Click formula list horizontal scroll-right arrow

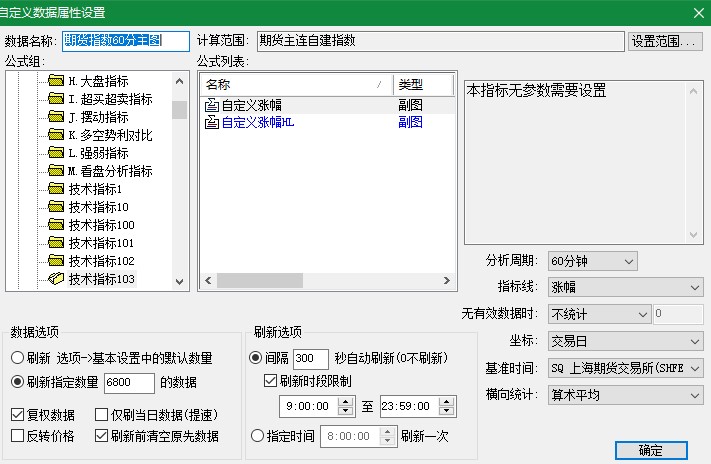tap(447, 280)
